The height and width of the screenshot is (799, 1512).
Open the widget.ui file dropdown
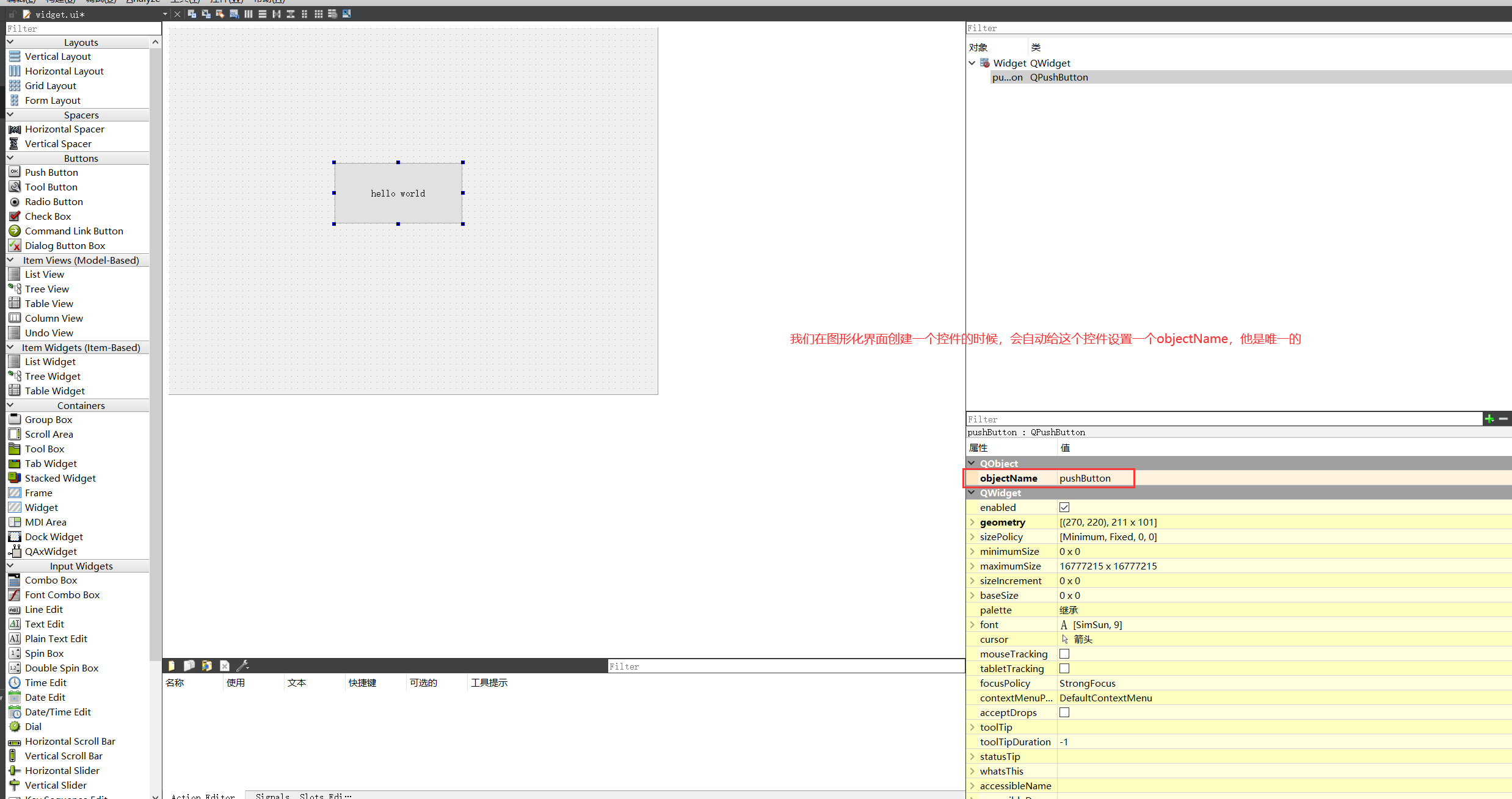click(165, 14)
